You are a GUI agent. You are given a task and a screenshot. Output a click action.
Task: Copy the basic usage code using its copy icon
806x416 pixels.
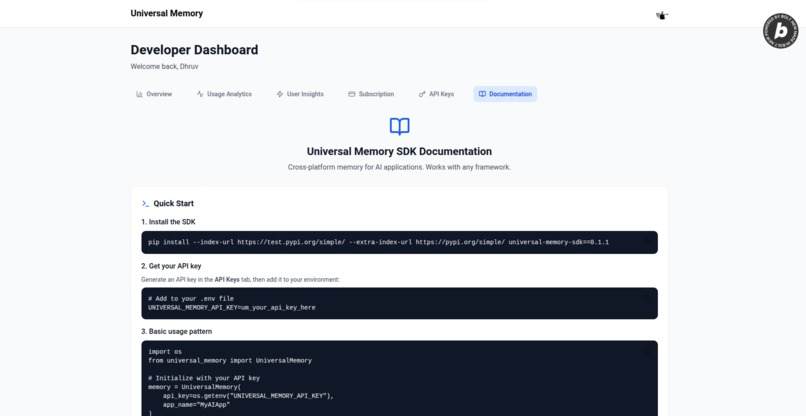point(647,351)
